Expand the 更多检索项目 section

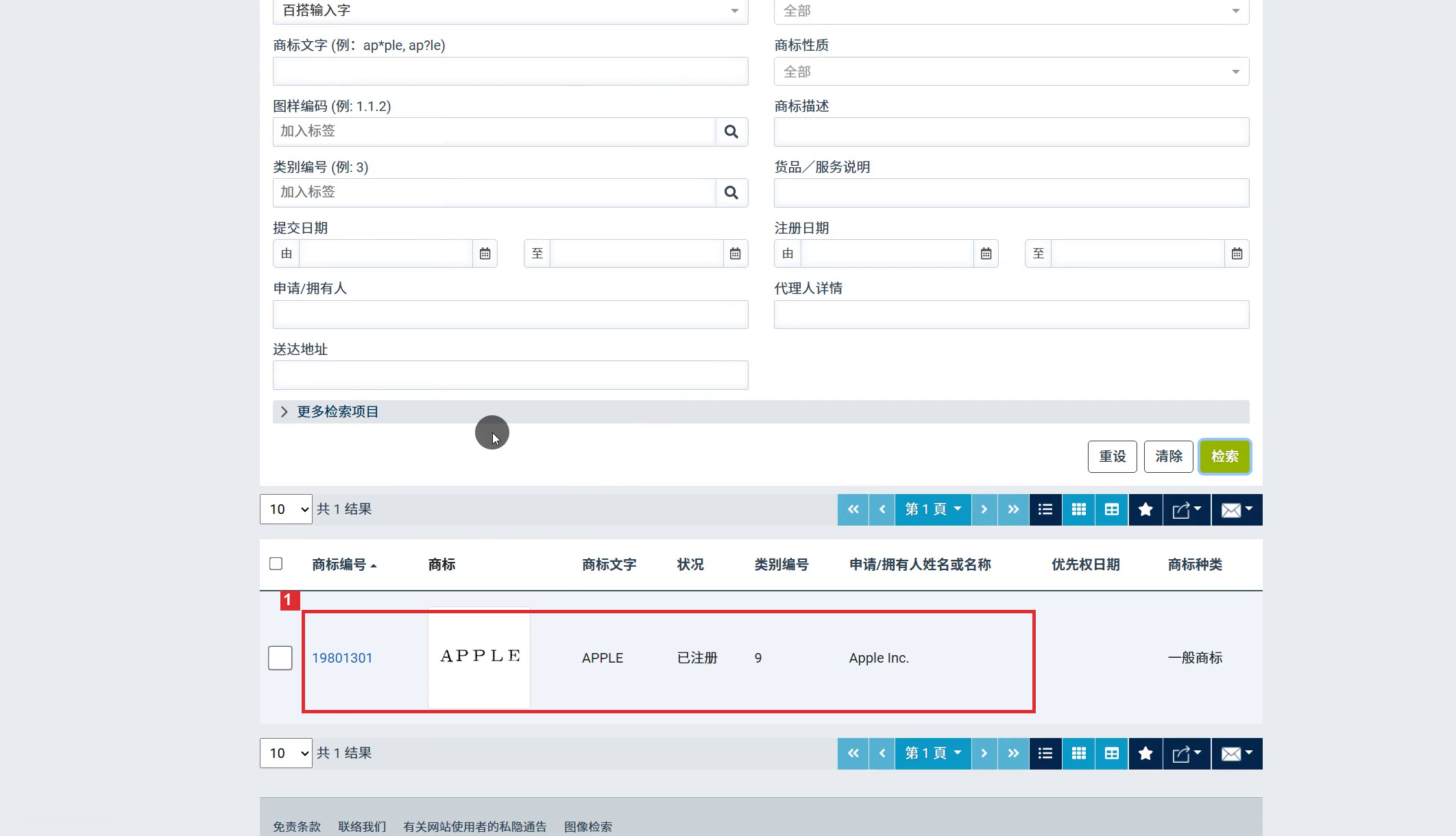pos(761,412)
